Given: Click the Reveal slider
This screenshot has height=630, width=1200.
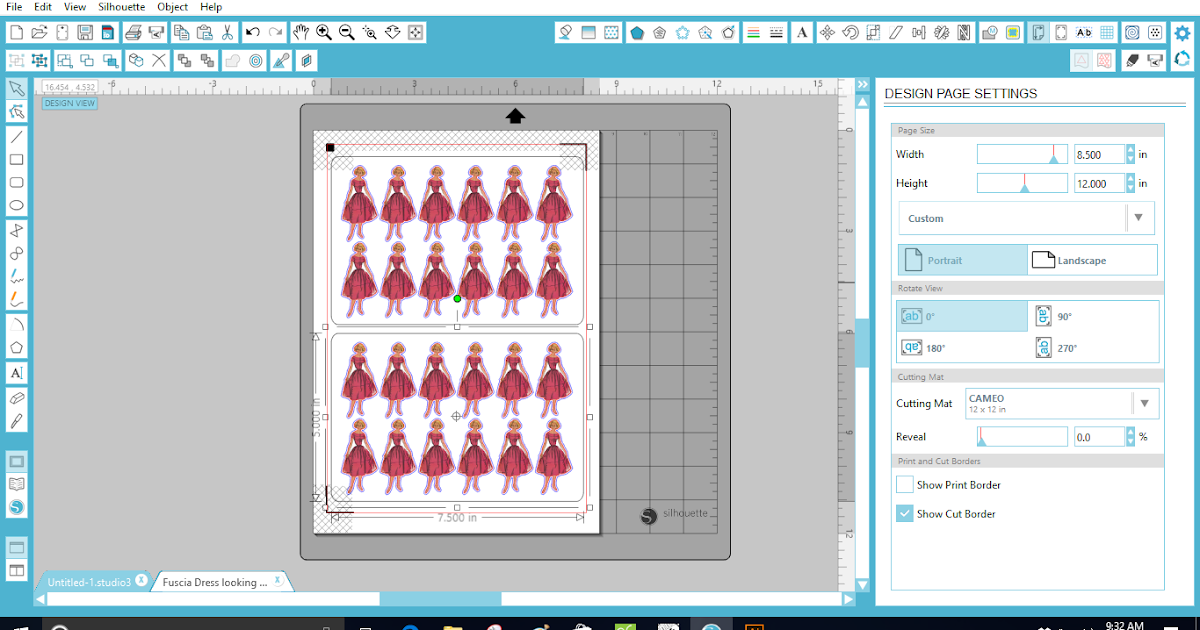Looking at the screenshot, I should (x=1022, y=437).
